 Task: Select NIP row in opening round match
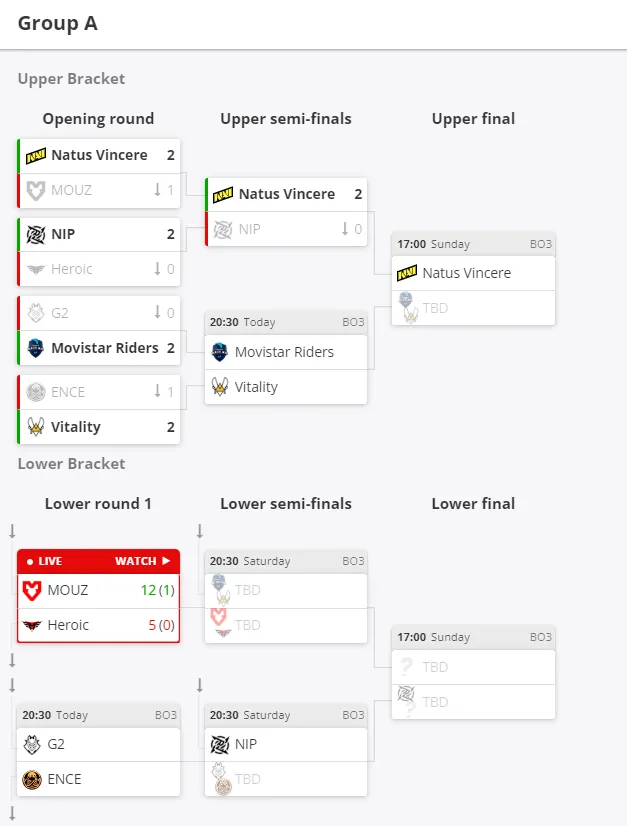pos(99,234)
